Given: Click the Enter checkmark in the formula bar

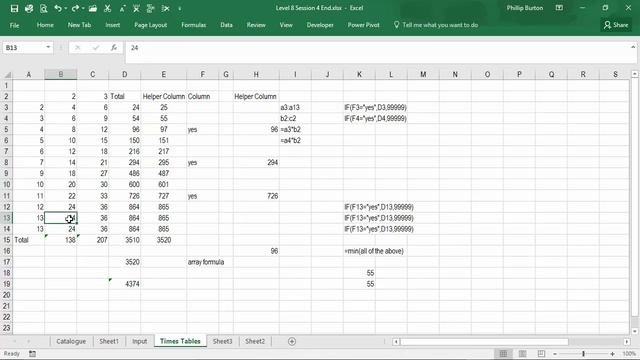Looking at the screenshot, I should click(96, 48).
